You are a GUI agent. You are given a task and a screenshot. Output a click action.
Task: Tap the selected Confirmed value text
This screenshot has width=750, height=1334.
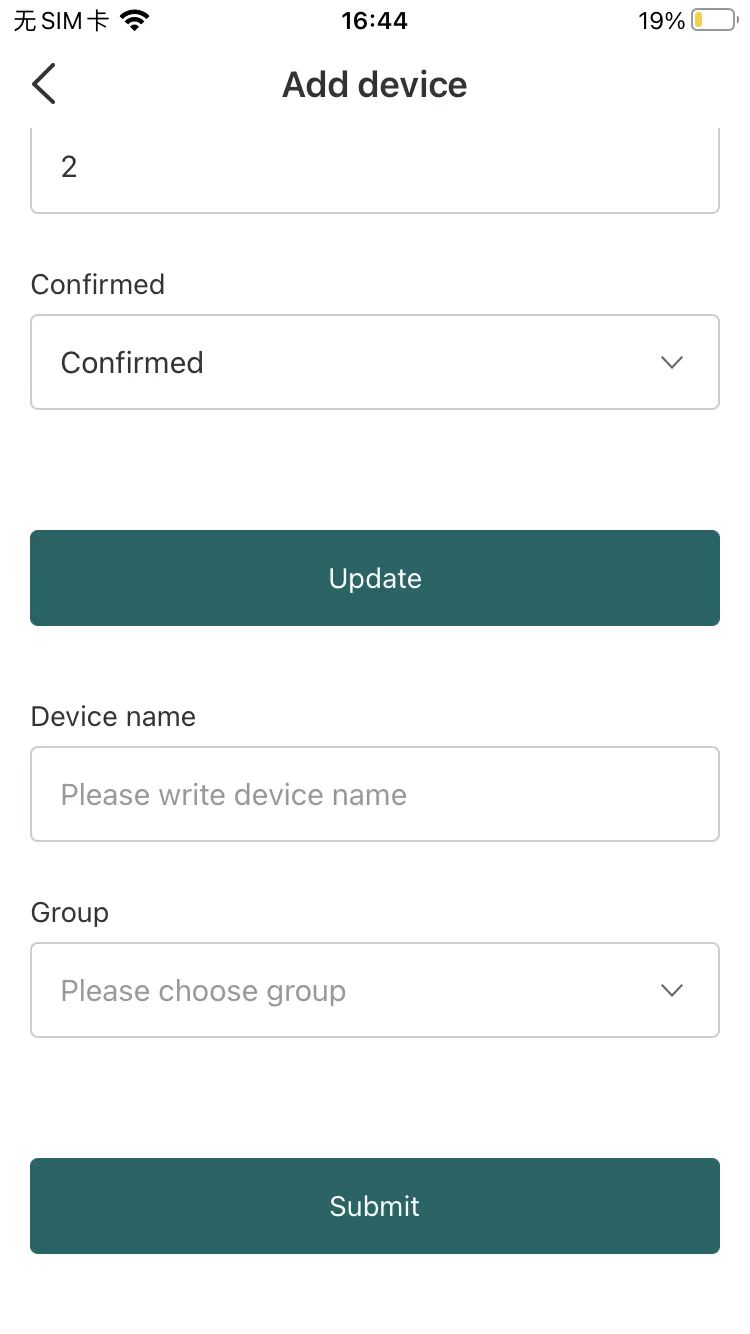[x=132, y=362]
